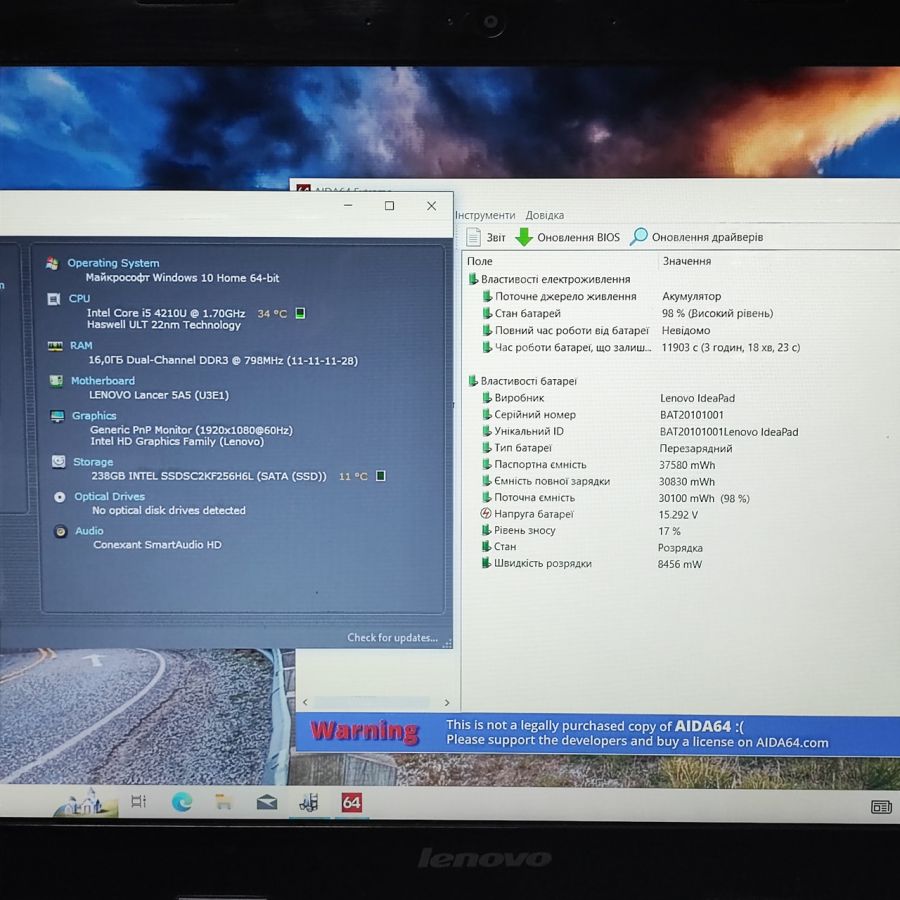Click the Оновлення BIOS toolbar label
The width and height of the screenshot is (900, 900).
pos(579,237)
